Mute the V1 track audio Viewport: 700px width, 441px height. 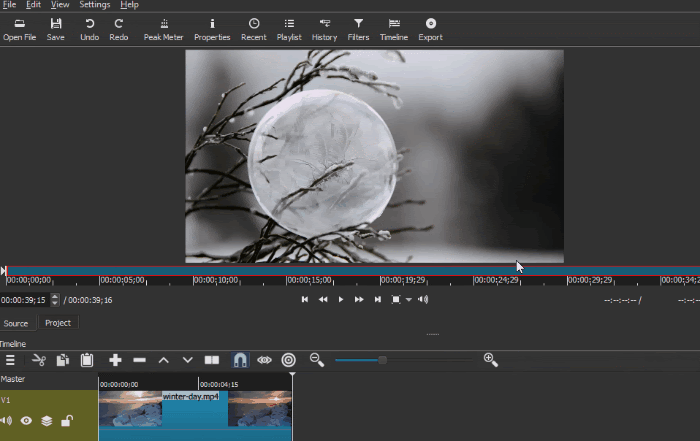(7, 421)
